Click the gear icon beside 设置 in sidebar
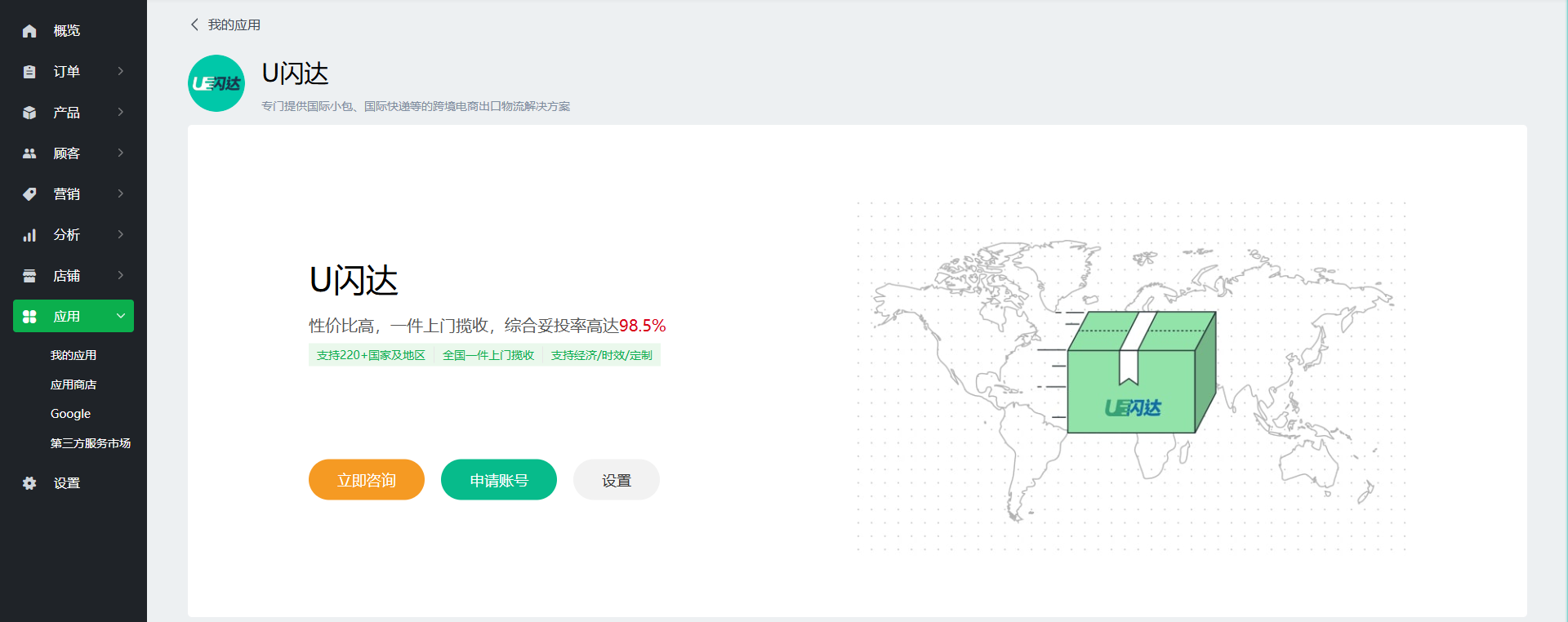The height and width of the screenshot is (622, 1568). point(29,483)
